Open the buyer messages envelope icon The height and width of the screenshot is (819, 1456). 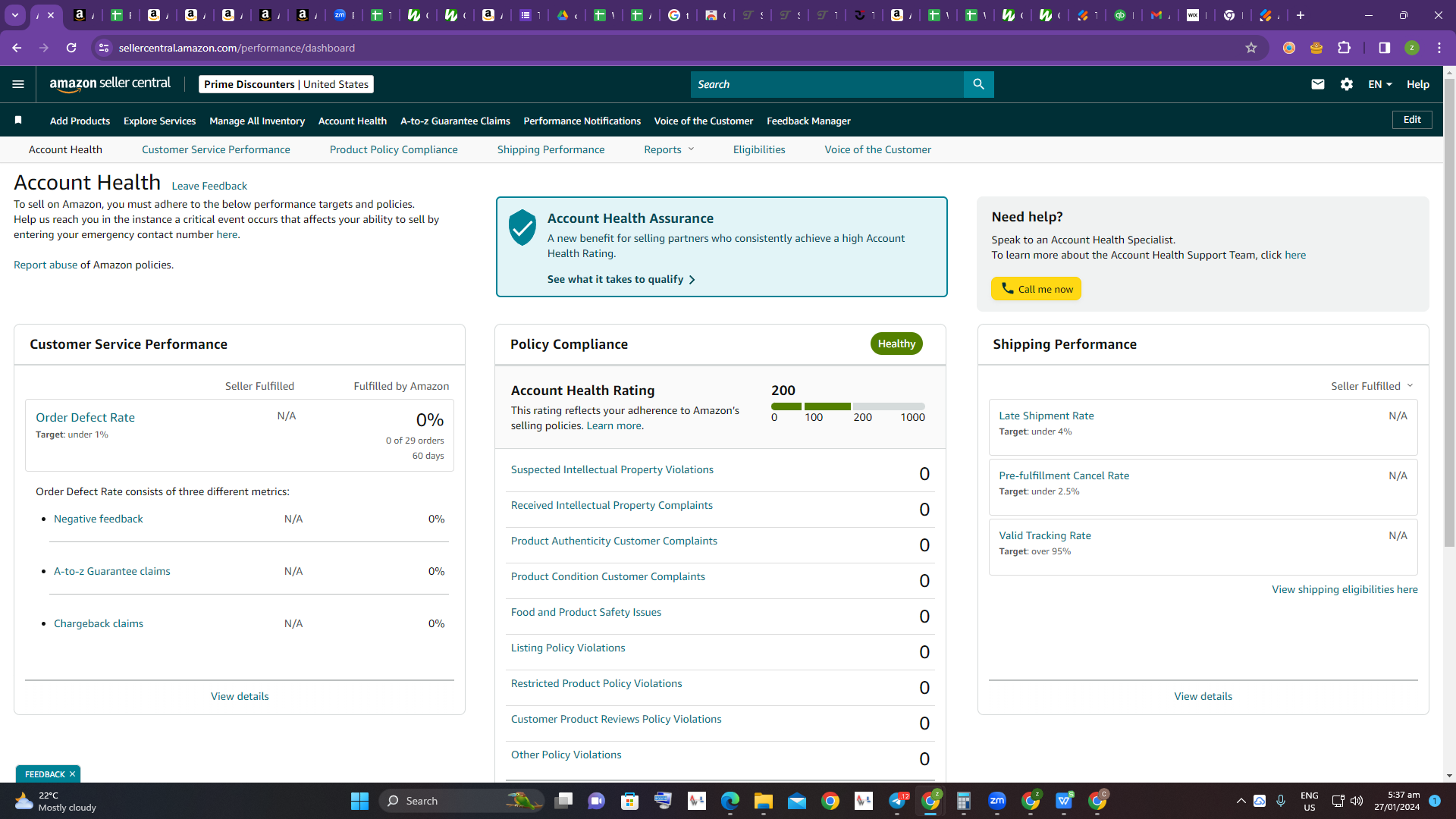tap(1318, 84)
